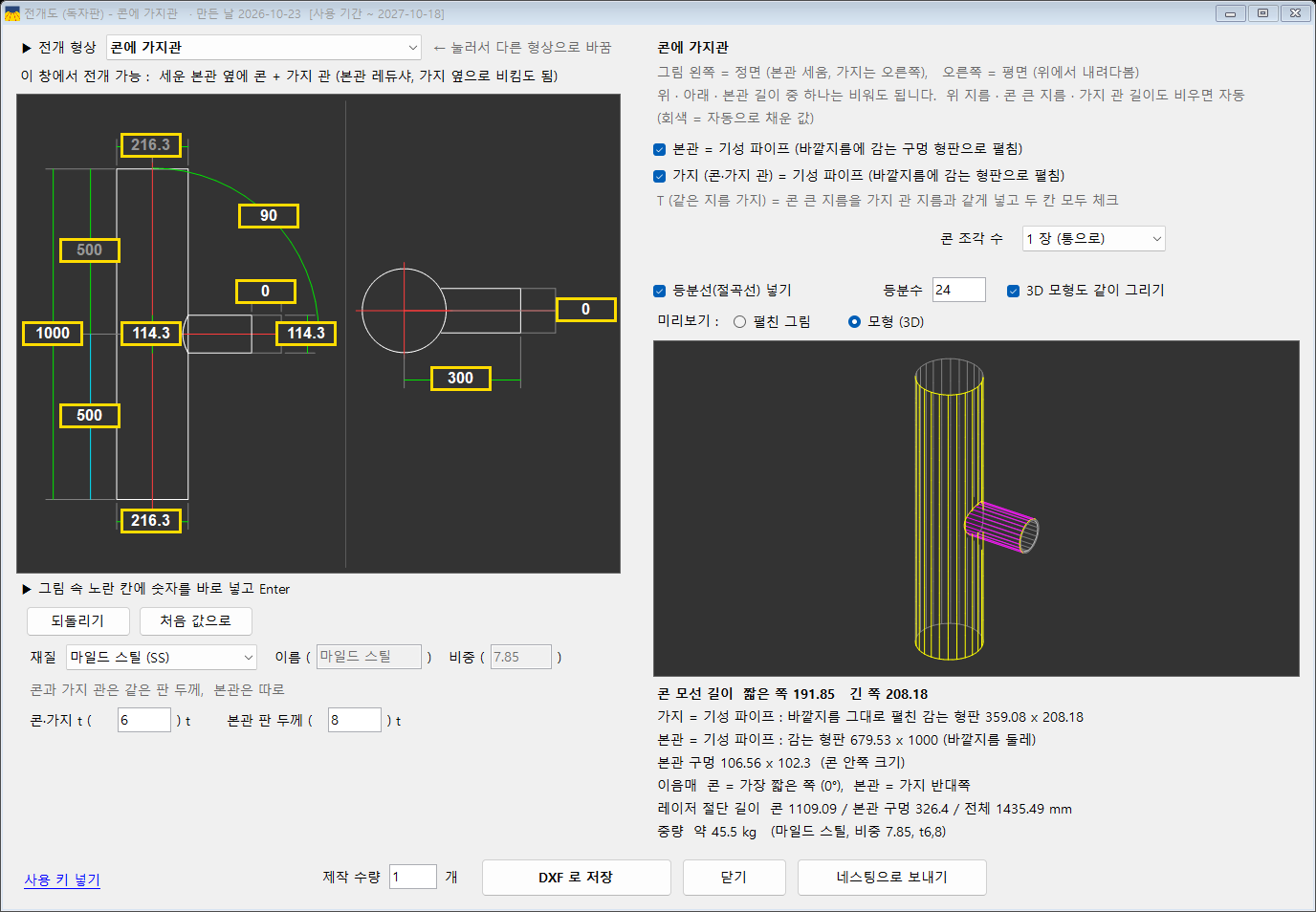Viewport: 1316px width, 912px height.
Task: Click the line with 359.08 x 208.18
Action: tap(870, 717)
